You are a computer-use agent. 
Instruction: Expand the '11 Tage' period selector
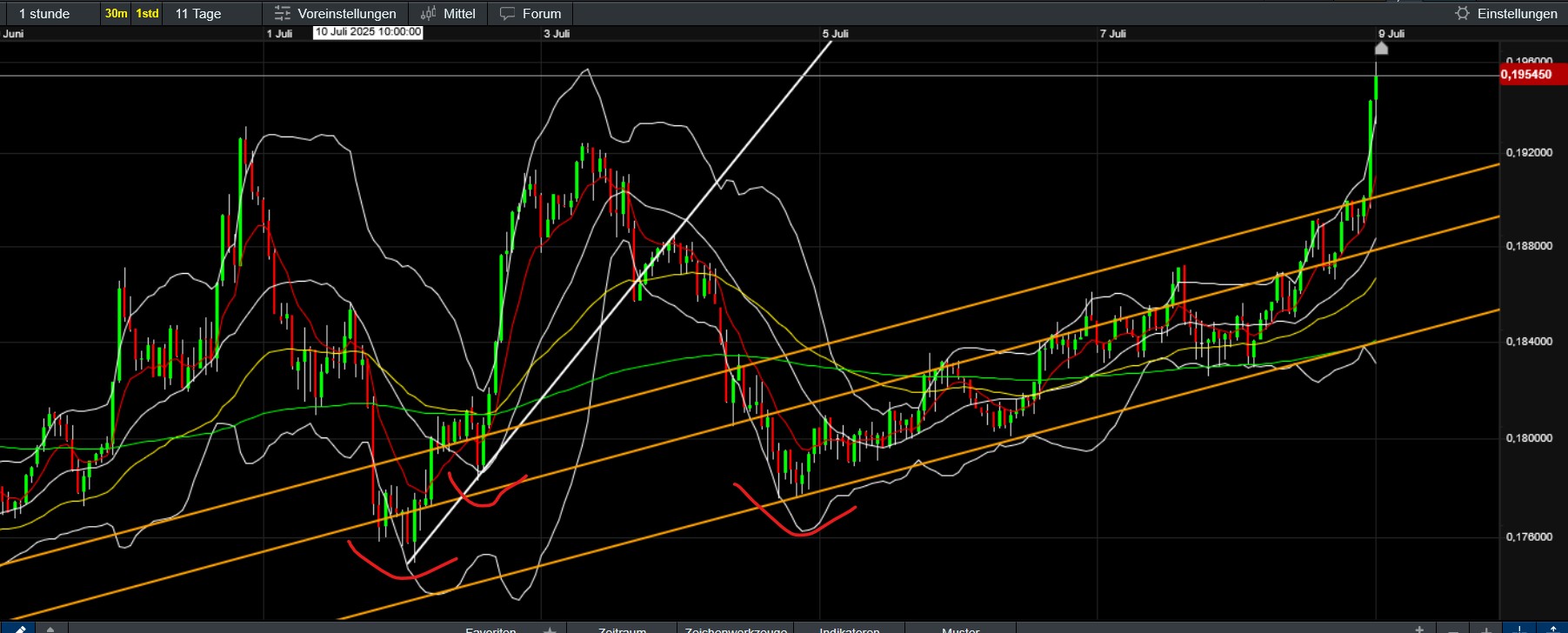point(198,13)
